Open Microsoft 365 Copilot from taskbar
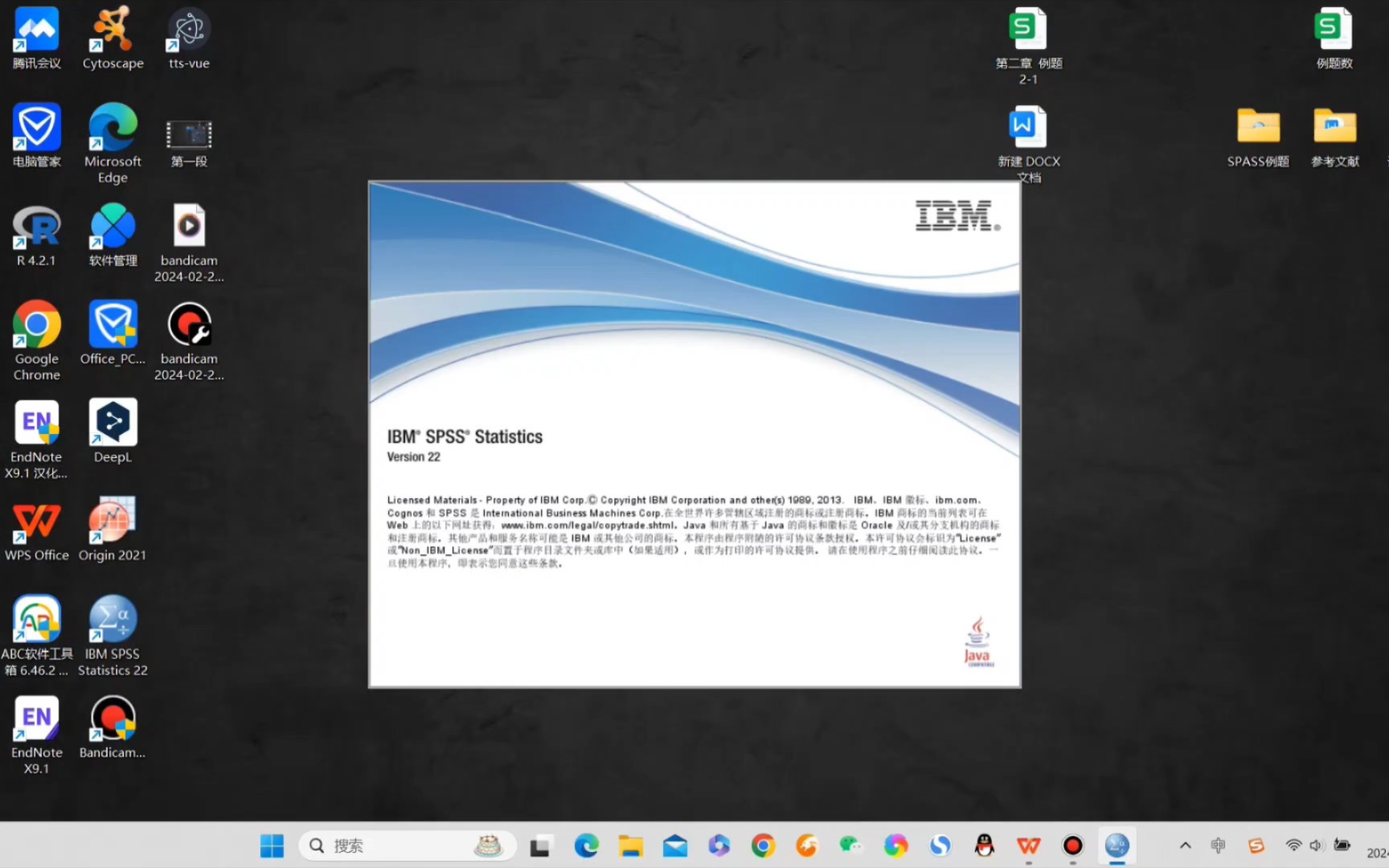Viewport: 1389px width, 868px height. pos(719,845)
